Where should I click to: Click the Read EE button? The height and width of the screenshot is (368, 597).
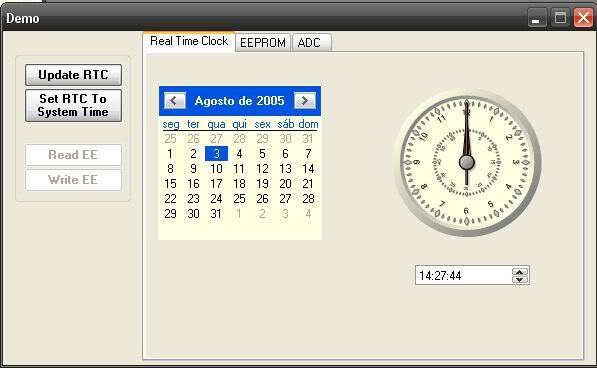73,155
